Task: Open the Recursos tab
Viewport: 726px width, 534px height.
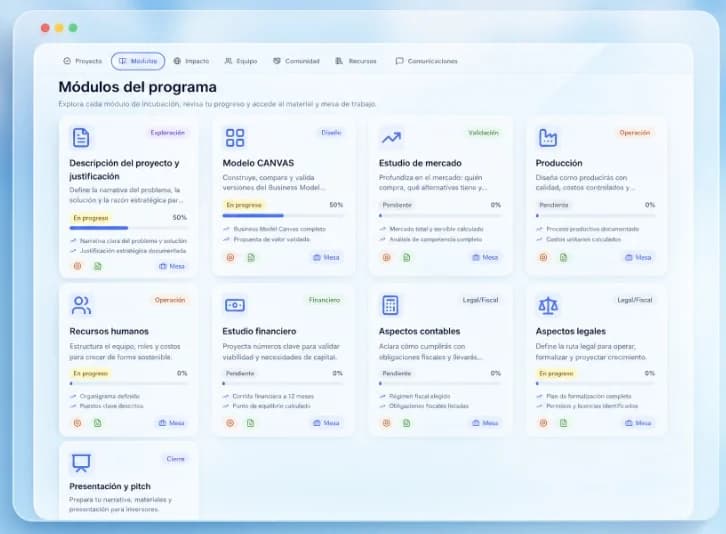Action: click(356, 61)
